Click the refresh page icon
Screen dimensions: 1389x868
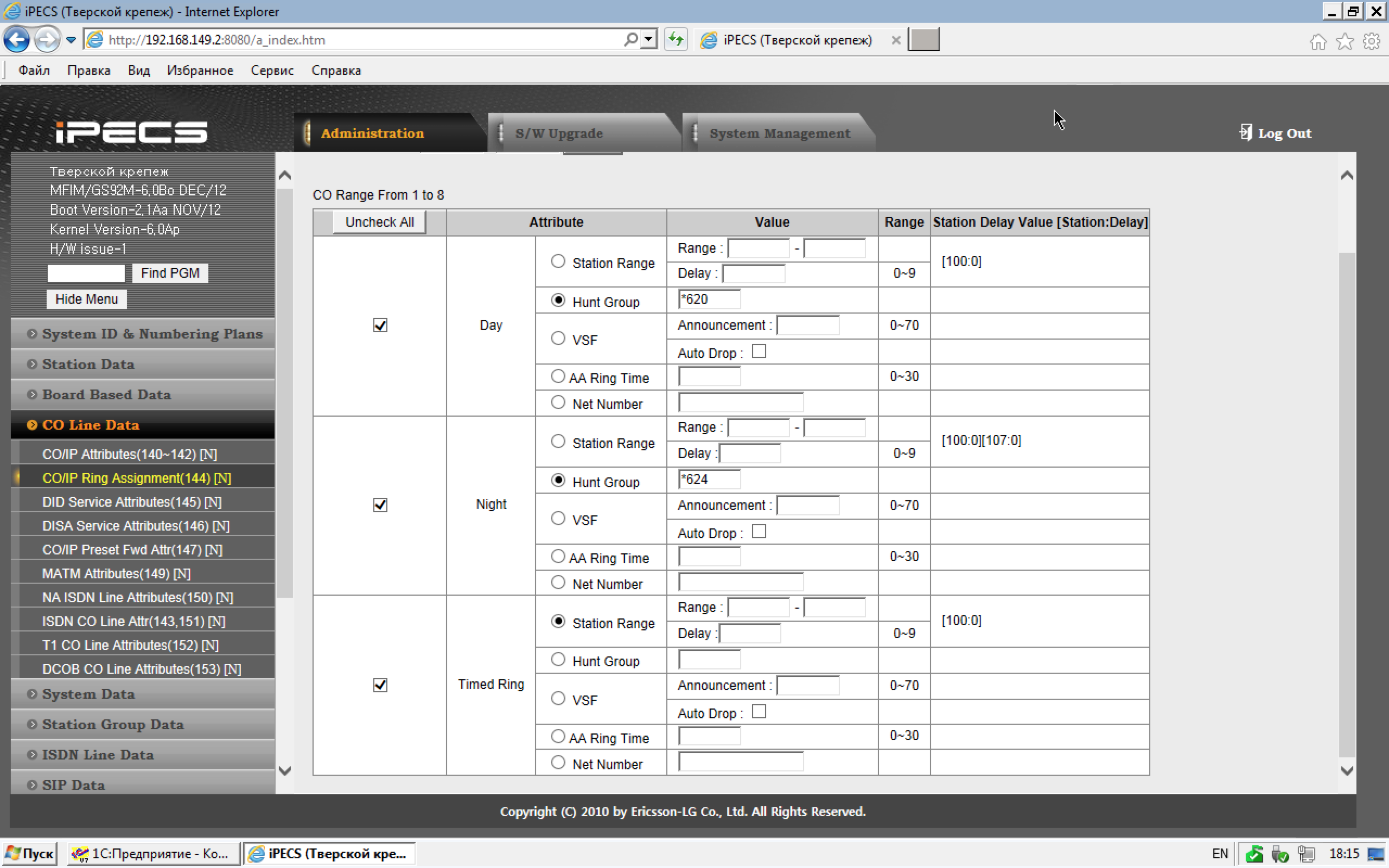(676, 40)
